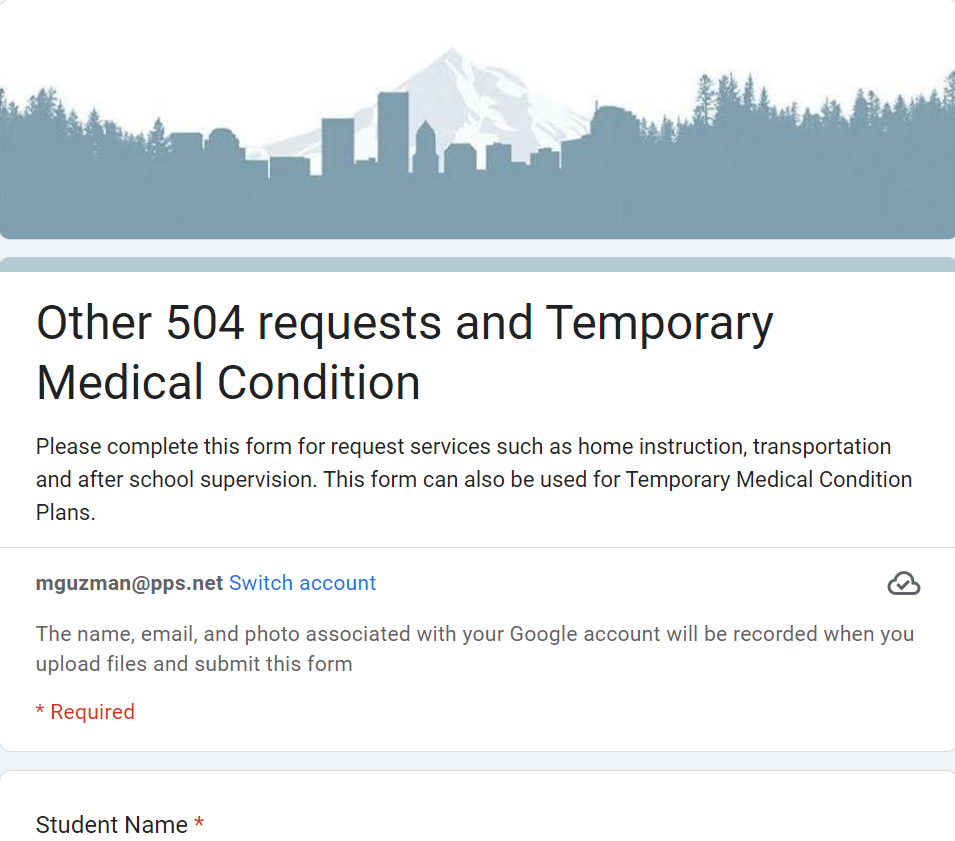Click the light blue accent bar above title
Viewport: 955px width, 841px height.
478,264
